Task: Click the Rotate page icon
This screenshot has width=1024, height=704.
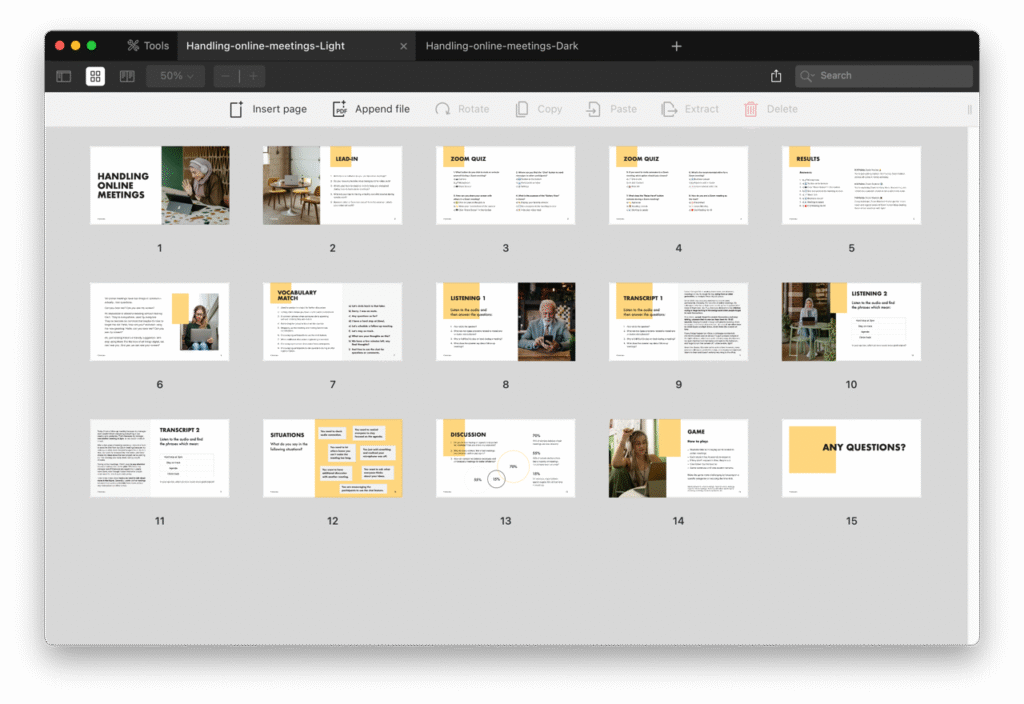Action: click(x=462, y=109)
